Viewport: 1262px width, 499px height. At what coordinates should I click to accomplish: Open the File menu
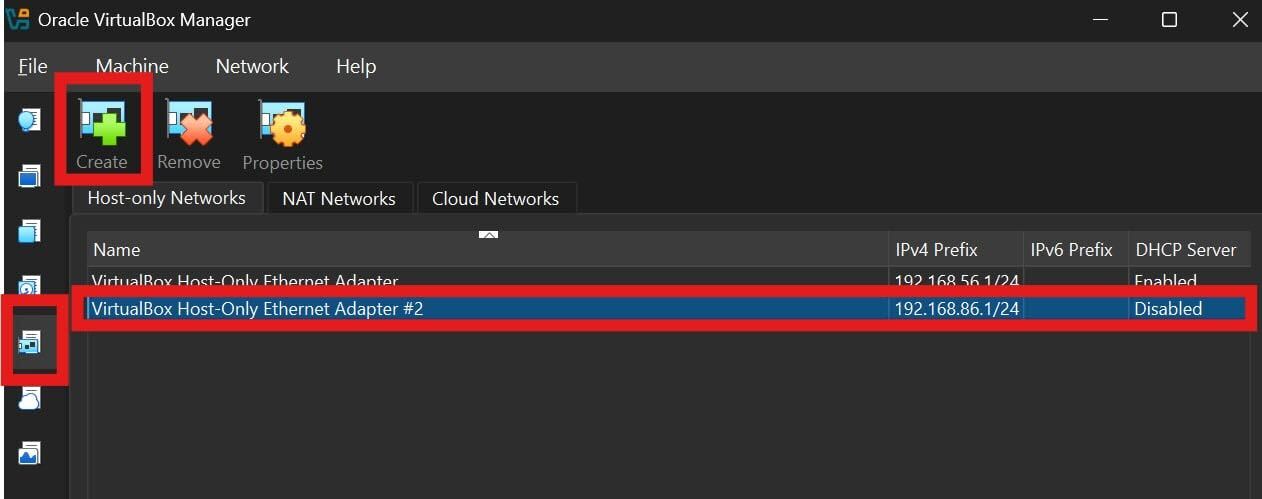point(33,67)
